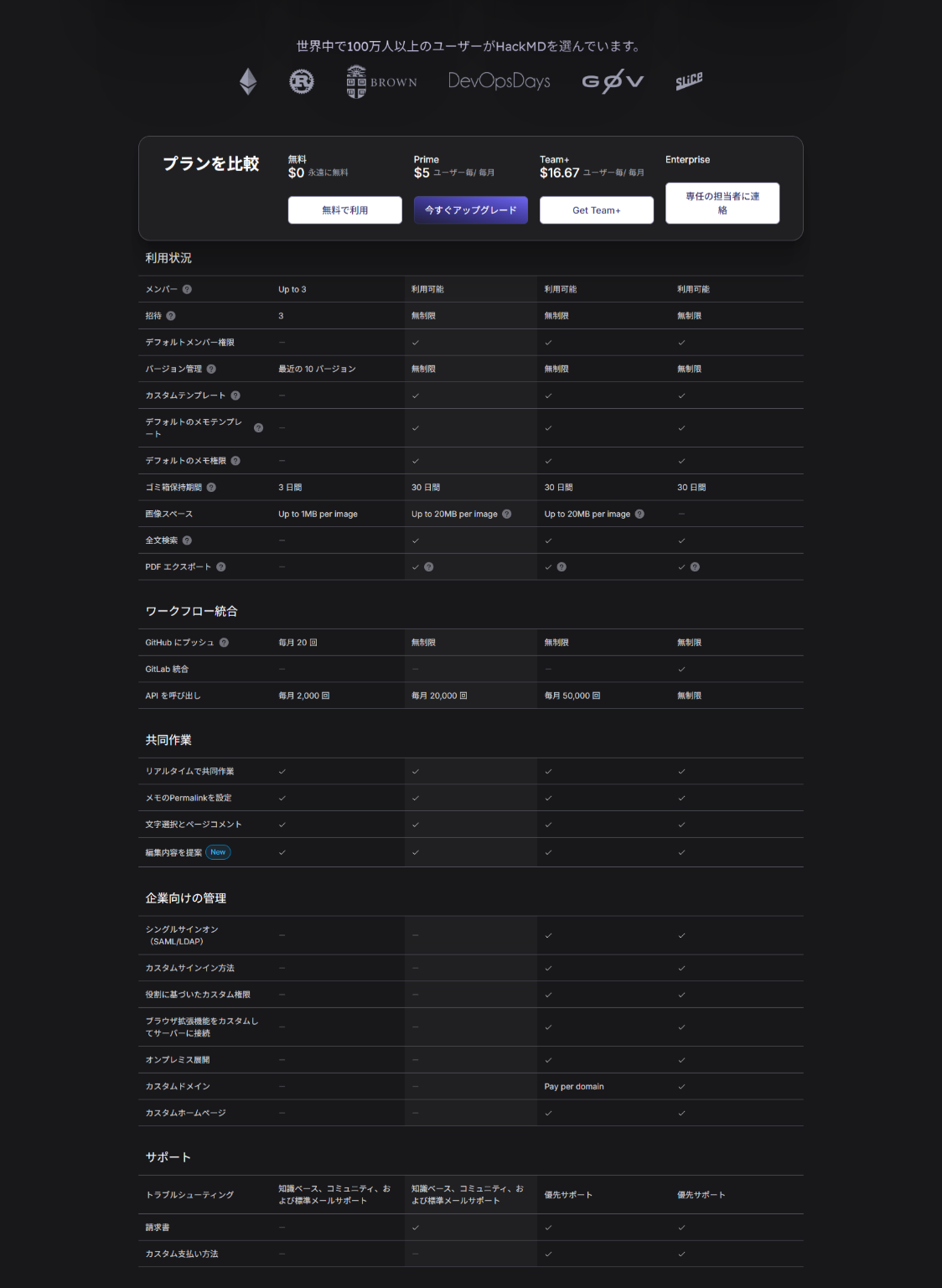
Task: Click the help icon next to メンバー
Action: (x=187, y=289)
